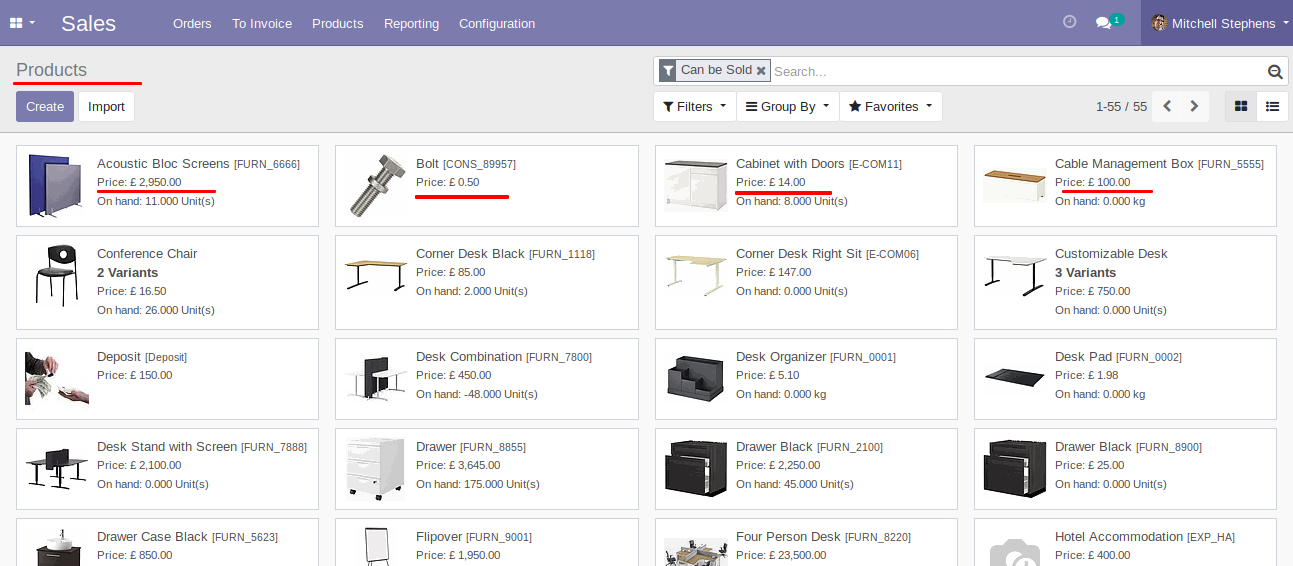Click the 1-55 / 55 pager counter
The height and width of the screenshot is (566, 1293).
click(x=1121, y=106)
